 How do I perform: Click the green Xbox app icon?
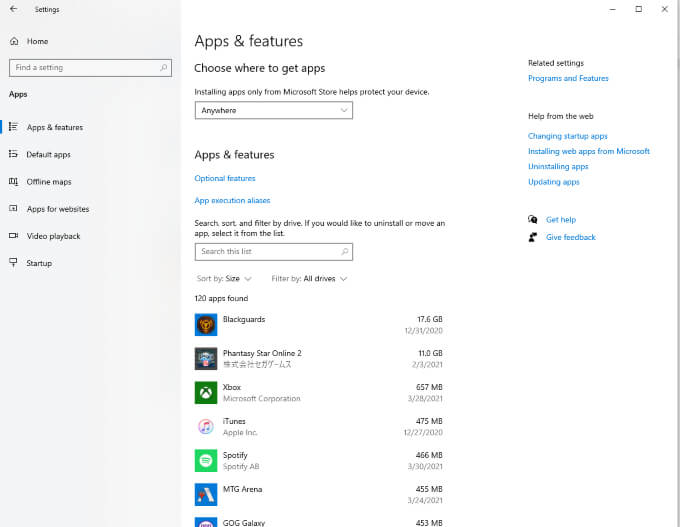206,393
